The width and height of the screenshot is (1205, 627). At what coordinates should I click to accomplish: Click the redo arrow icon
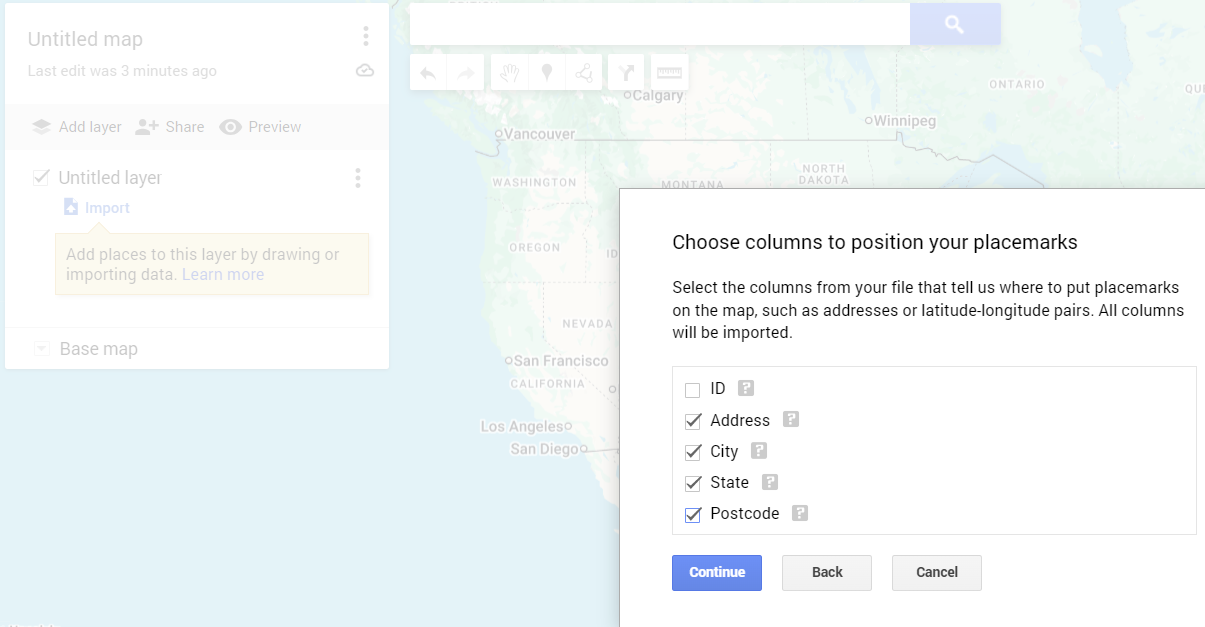[x=466, y=73]
